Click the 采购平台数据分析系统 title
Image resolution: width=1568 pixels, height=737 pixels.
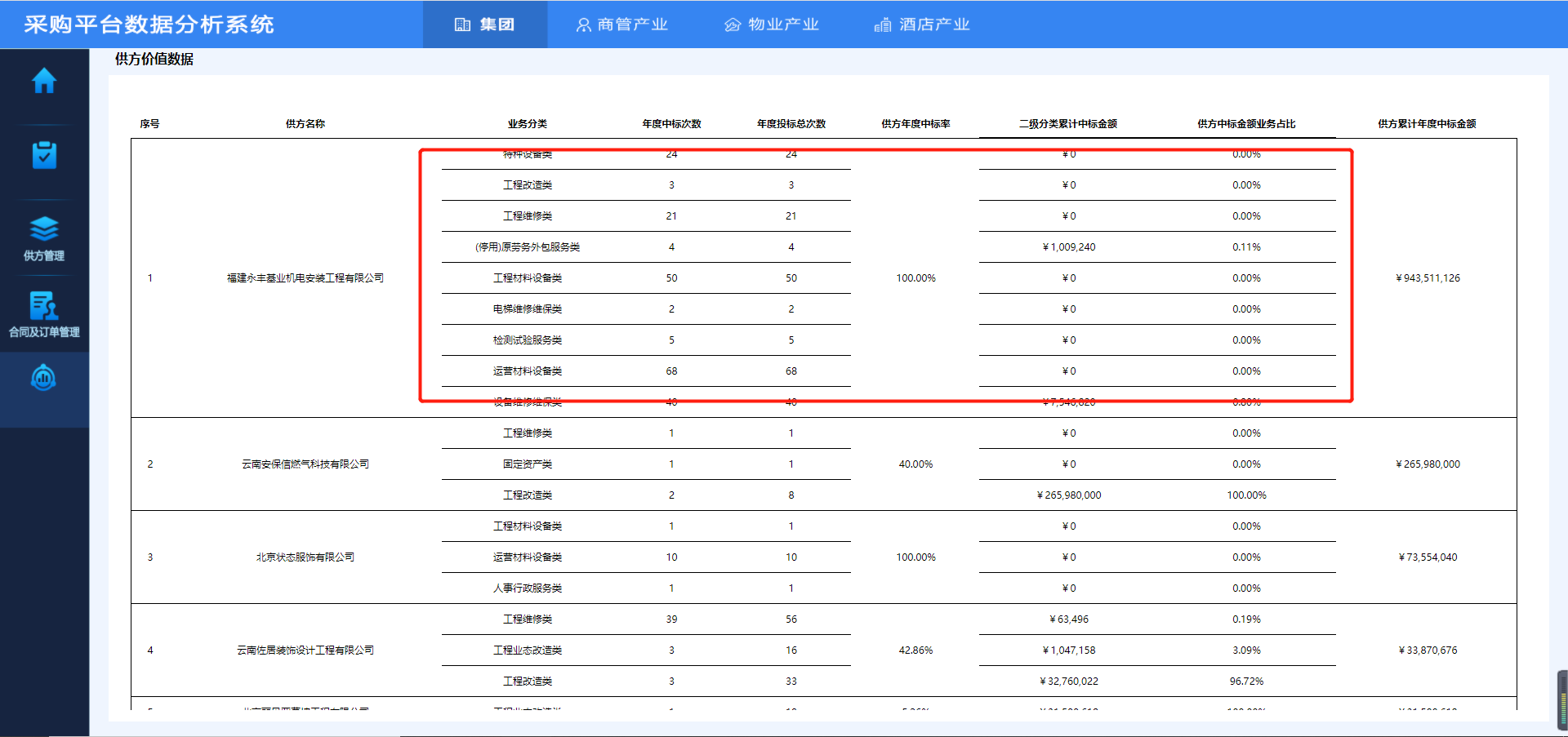(149, 24)
